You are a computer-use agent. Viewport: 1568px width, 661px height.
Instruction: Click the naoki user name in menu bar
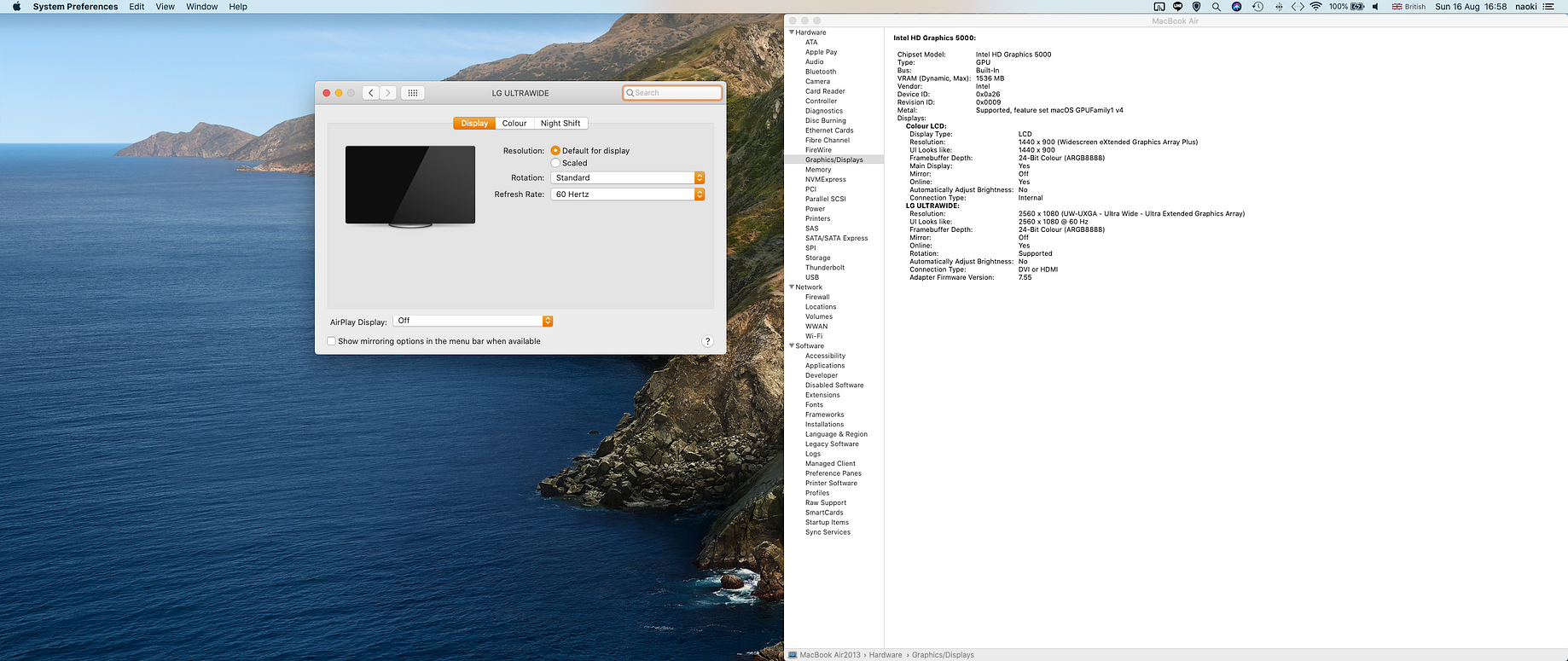point(1526,6)
